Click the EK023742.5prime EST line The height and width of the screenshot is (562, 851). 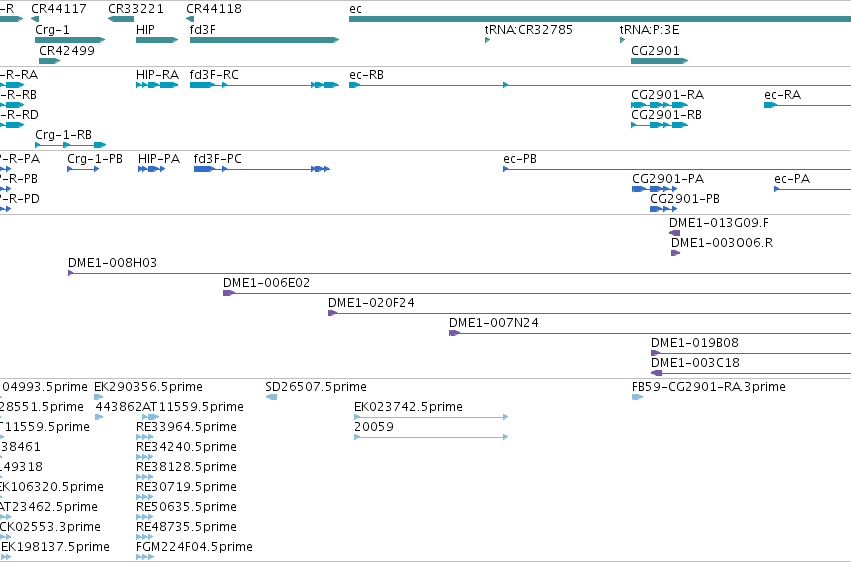(x=431, y=417)
